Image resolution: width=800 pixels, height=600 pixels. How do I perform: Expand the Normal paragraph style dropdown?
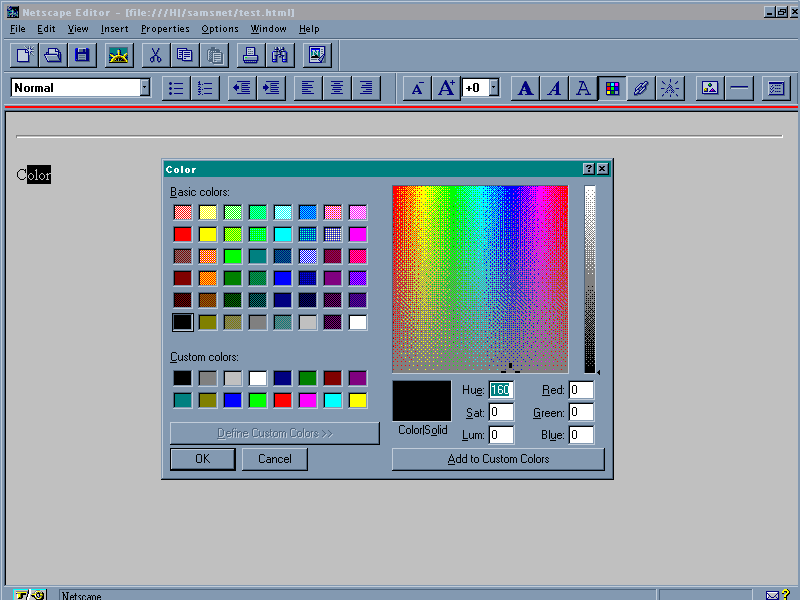144,88
